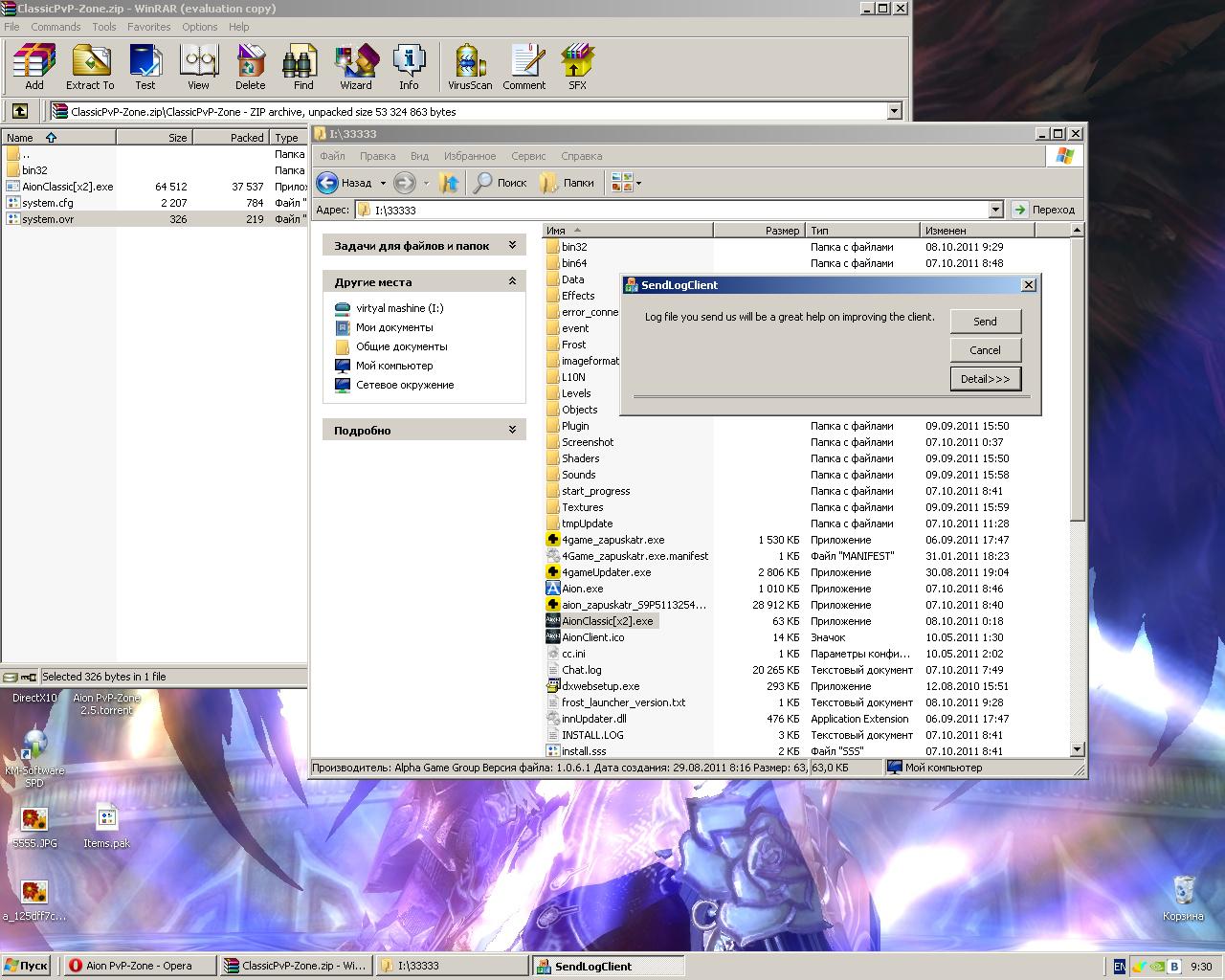Image resolution: width=1225 pixels, height=980 pixels.
Task: Click the SFX toolbar icon
Action: point(577,67)
